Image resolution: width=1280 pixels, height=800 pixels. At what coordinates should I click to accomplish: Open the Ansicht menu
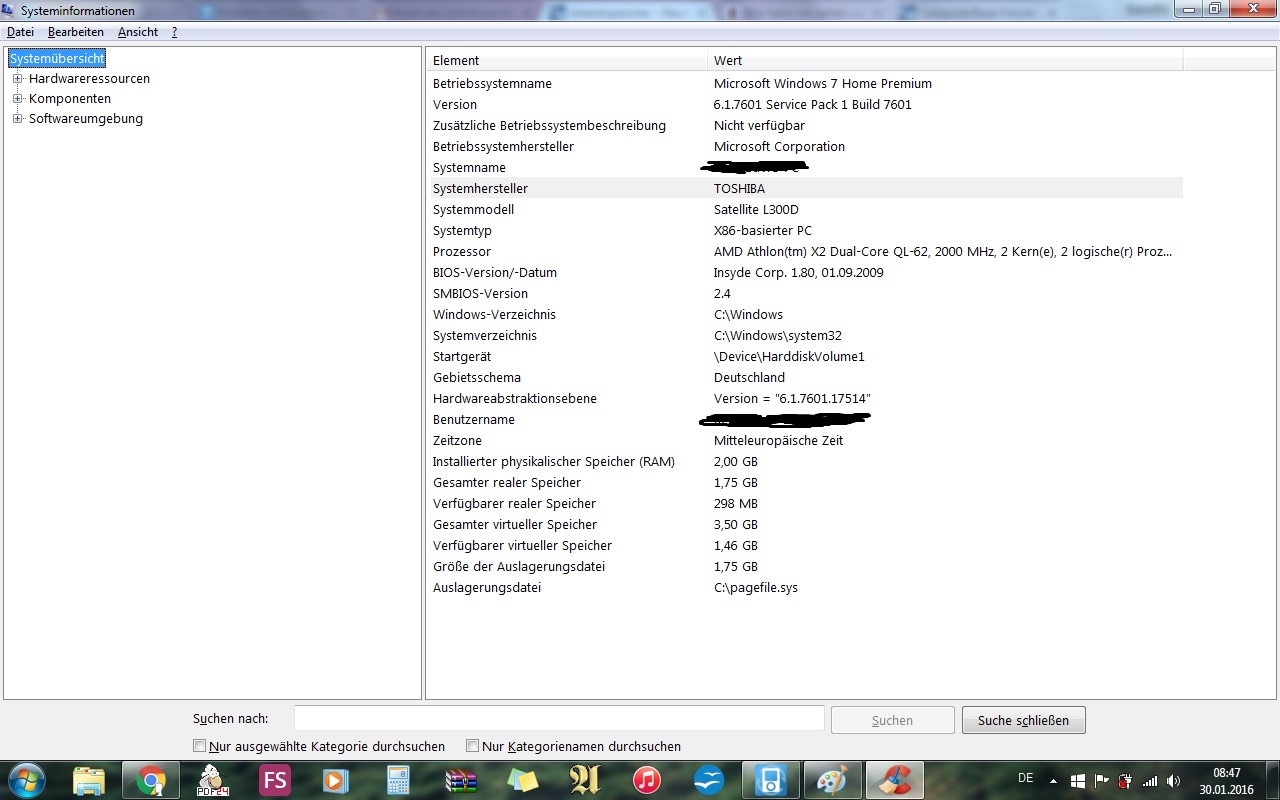138,32
